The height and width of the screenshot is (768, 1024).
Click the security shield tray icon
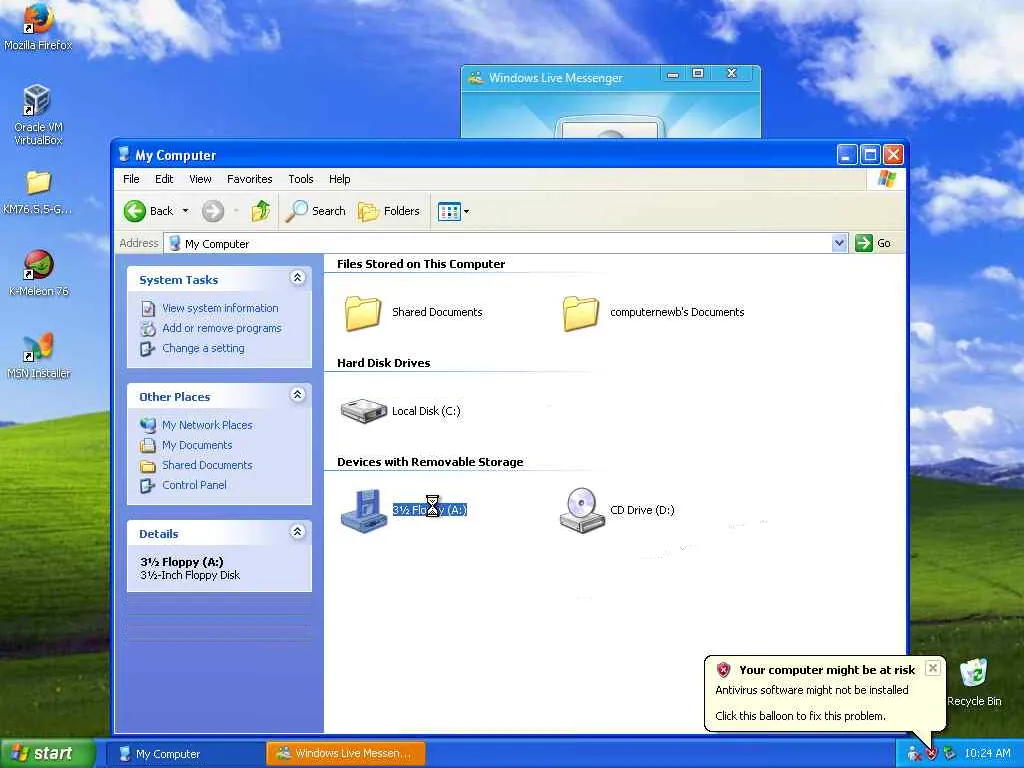932,754
